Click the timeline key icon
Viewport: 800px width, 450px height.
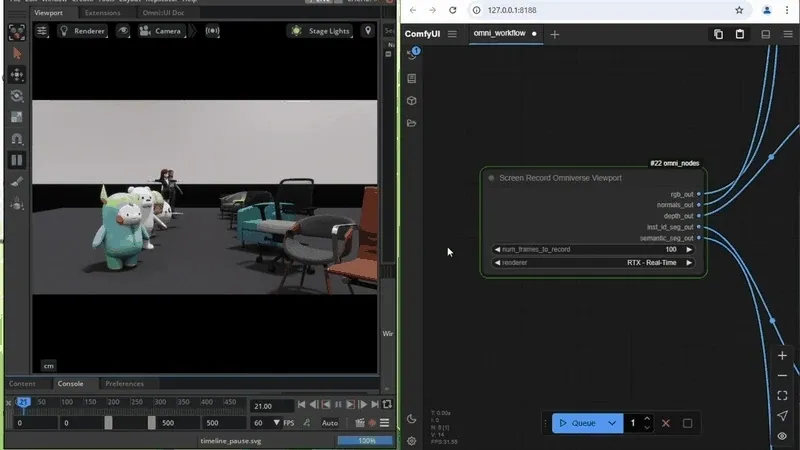[x=307, y=422]
